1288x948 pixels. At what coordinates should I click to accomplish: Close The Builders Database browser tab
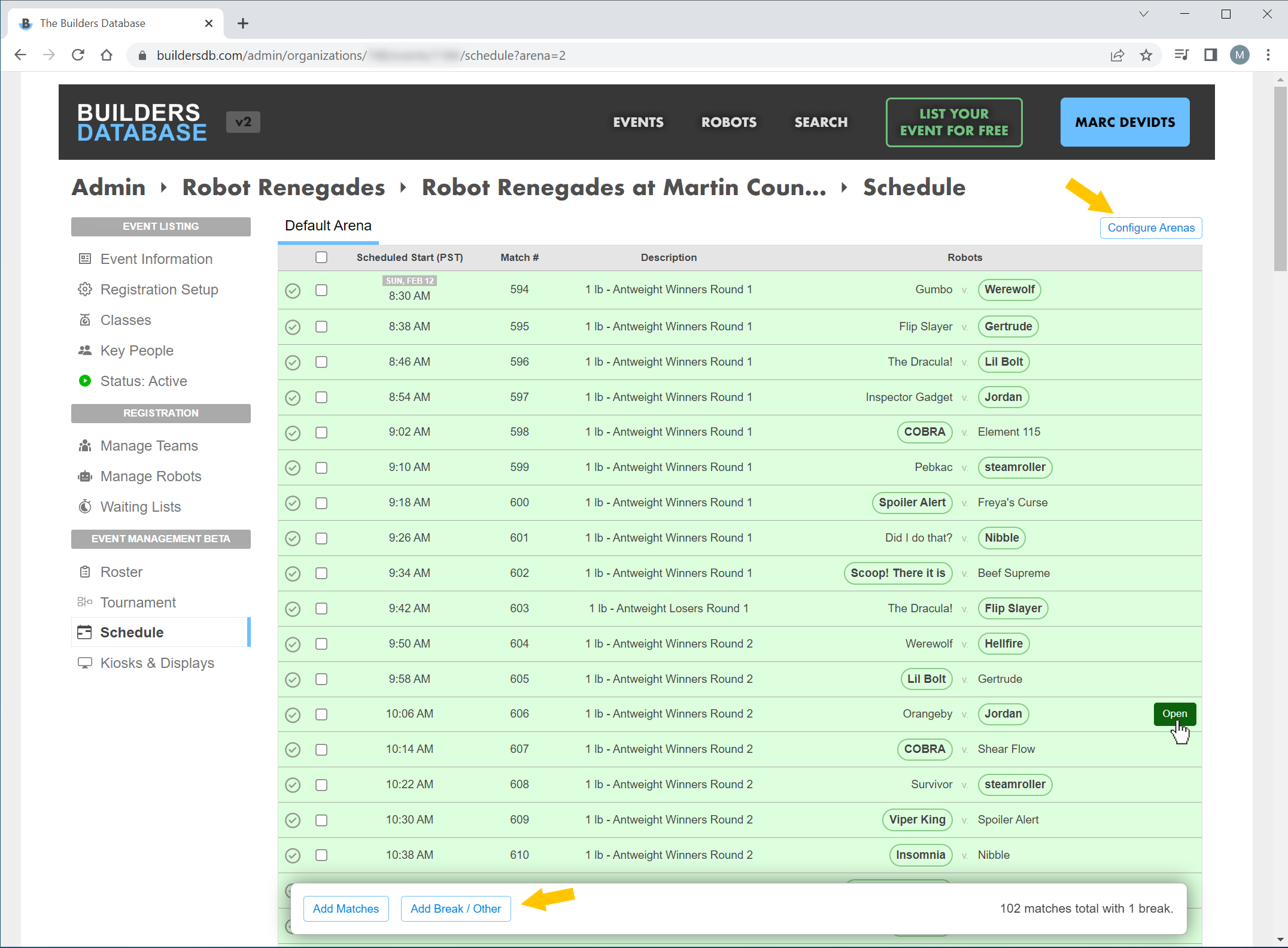coord(209,23)
